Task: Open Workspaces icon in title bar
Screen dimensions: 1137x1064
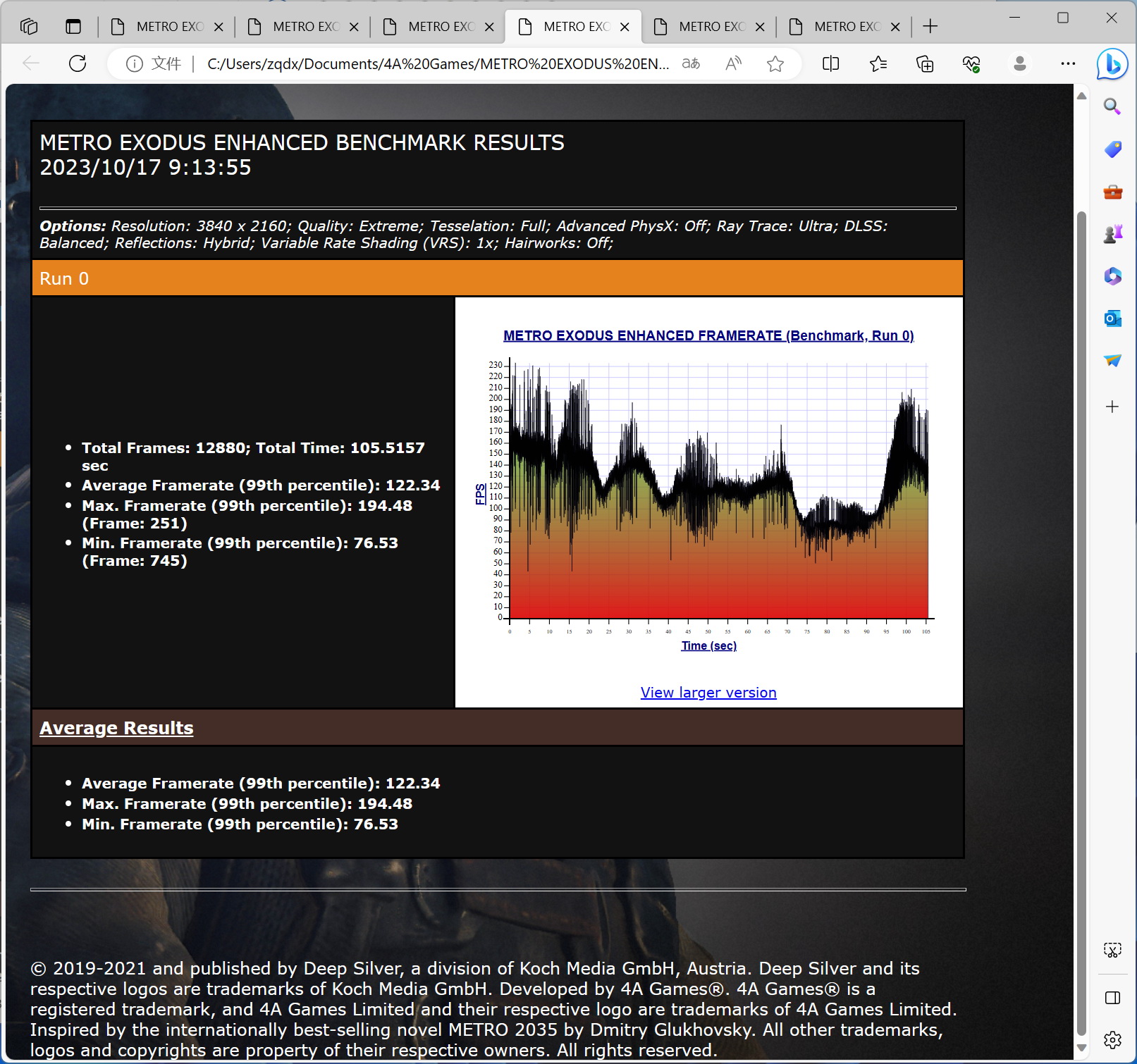Action: 29,27
